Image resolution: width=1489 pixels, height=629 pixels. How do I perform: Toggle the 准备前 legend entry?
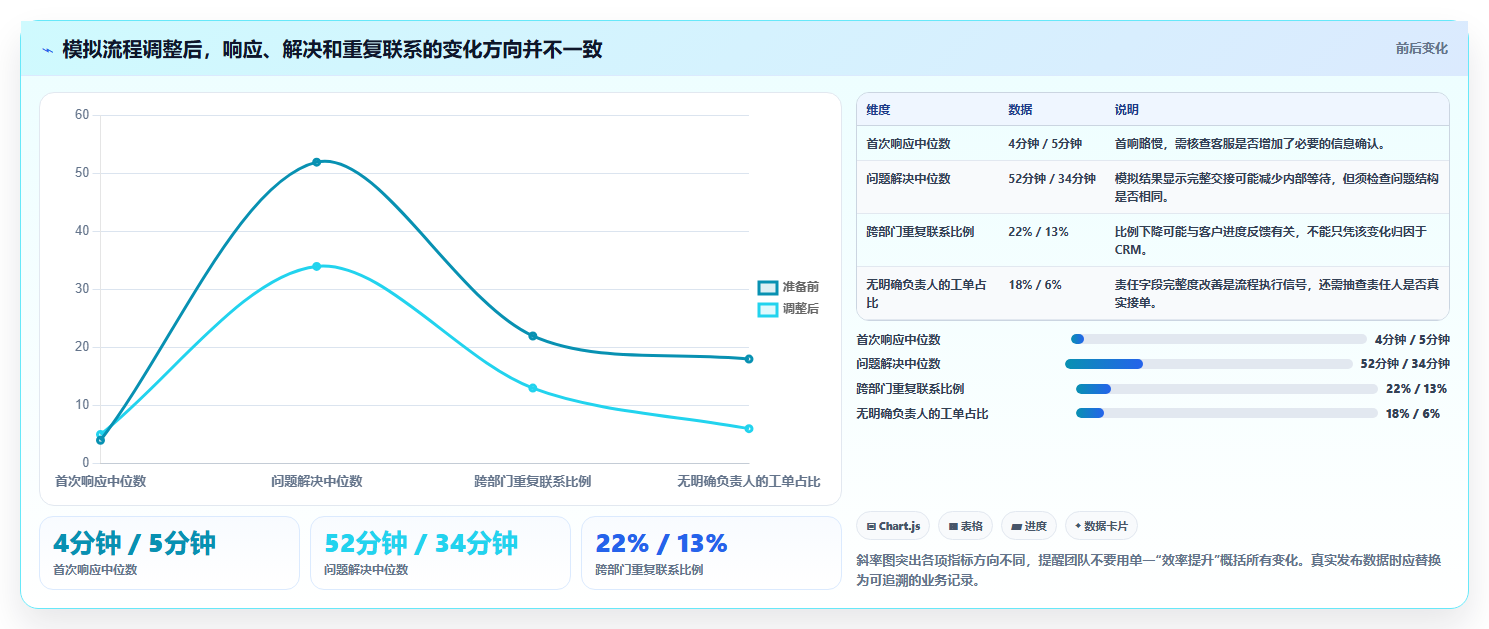click(x=789, y=287)
